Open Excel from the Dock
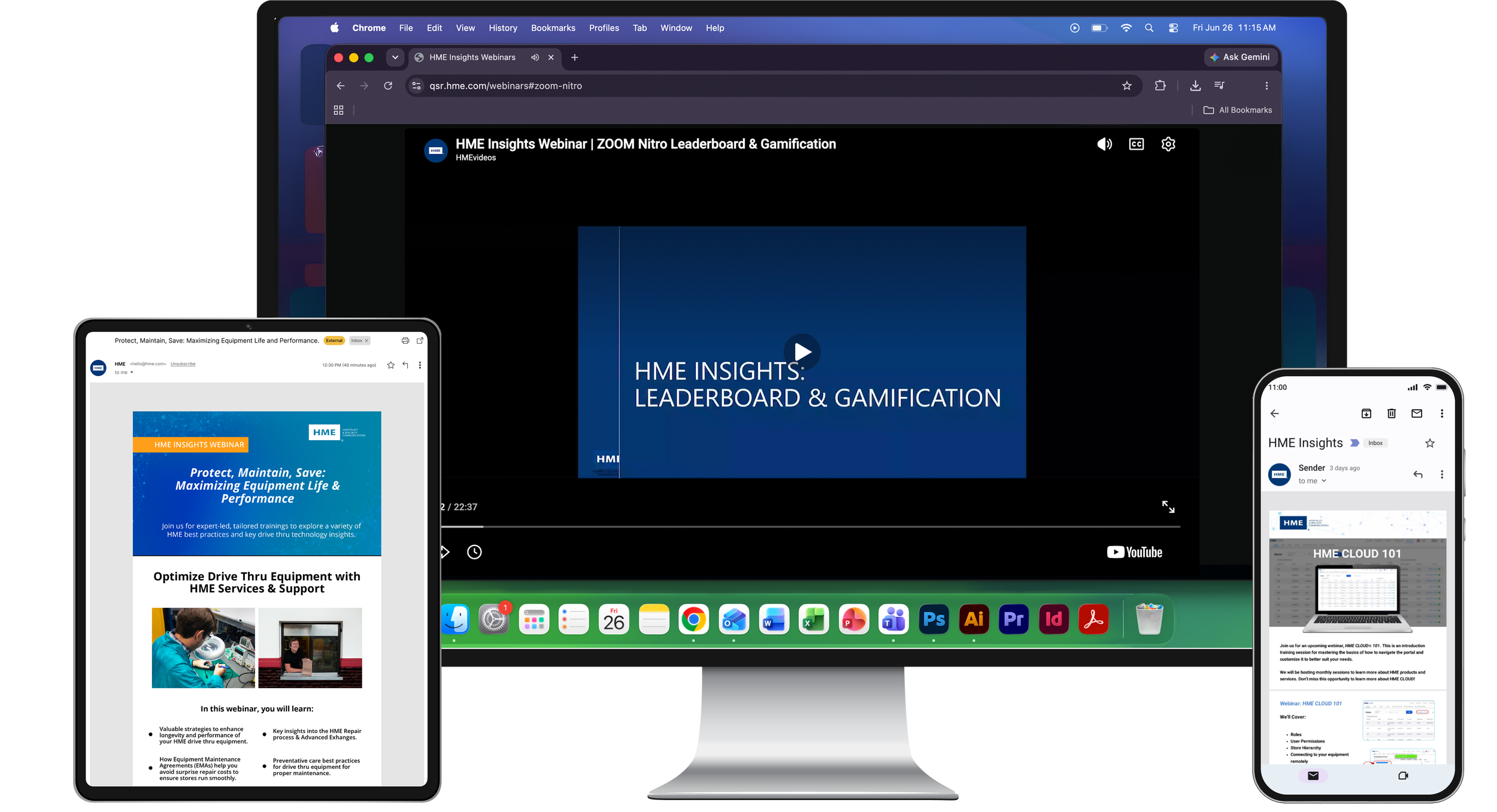The image size is (1497, 812). (x=814, y=619)
